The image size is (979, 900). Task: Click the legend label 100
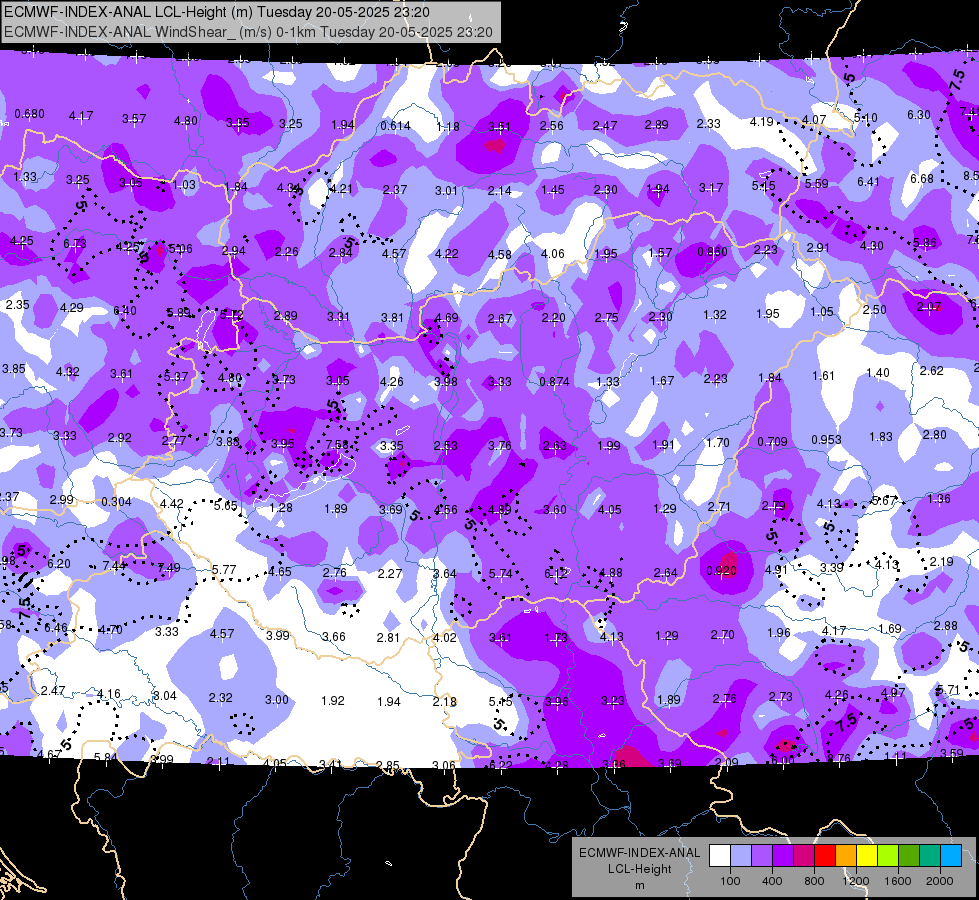[730, 881]
